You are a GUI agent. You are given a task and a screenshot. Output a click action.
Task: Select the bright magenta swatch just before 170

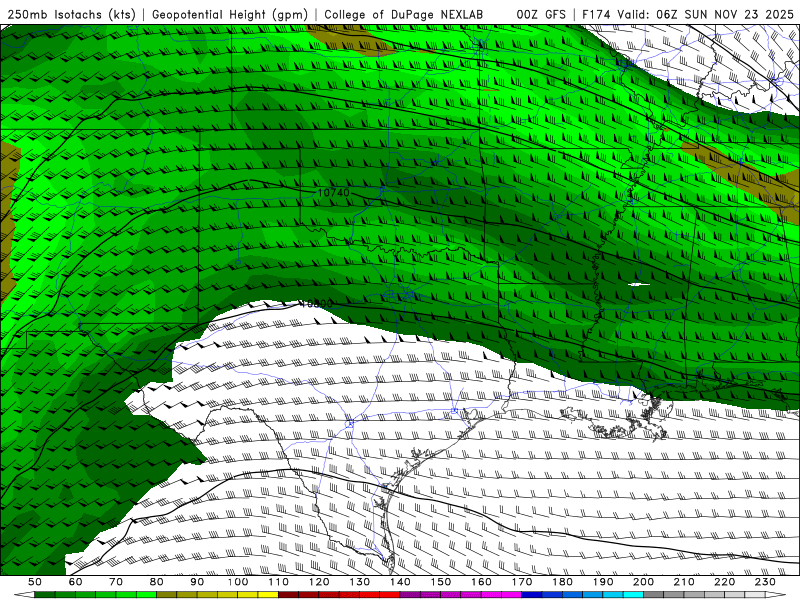512,595
